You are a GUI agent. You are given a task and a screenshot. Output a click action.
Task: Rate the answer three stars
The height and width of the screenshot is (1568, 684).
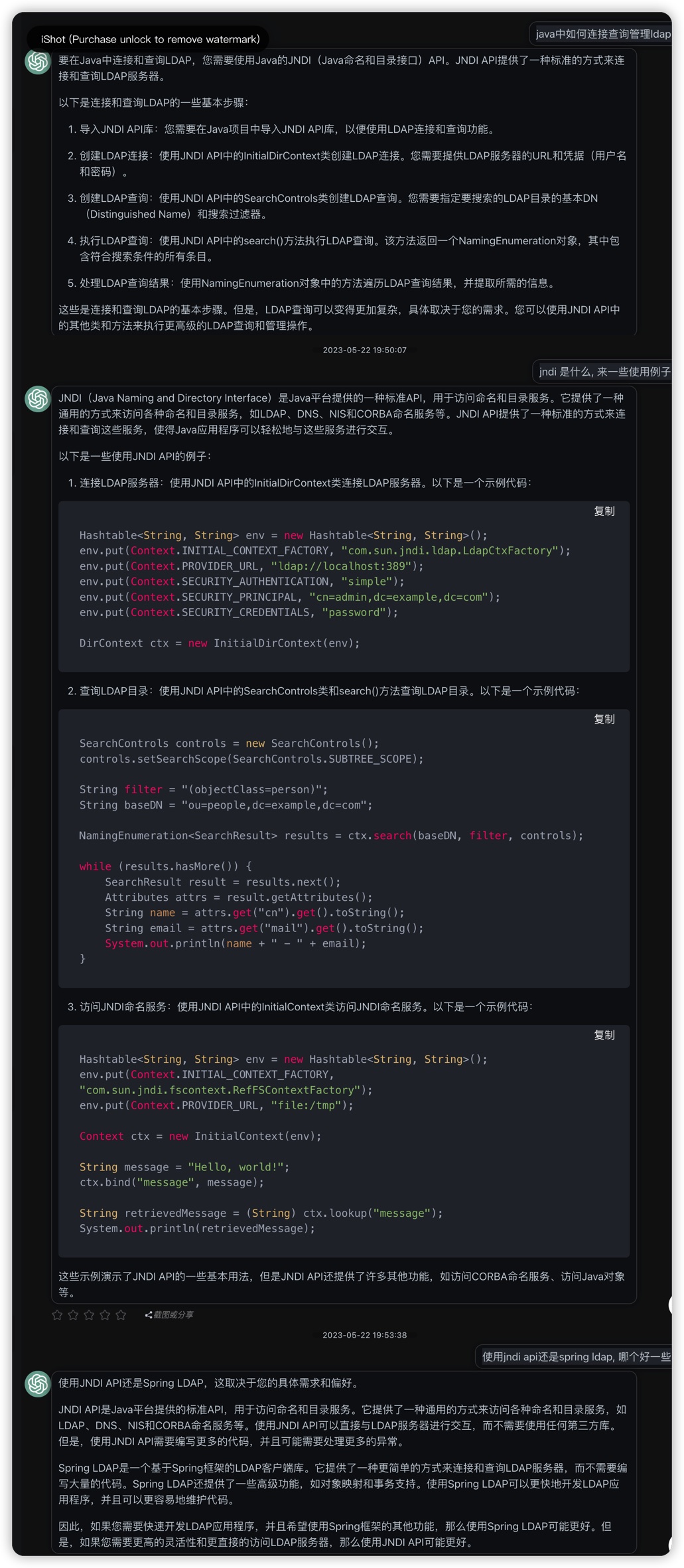click(89, 1314)
